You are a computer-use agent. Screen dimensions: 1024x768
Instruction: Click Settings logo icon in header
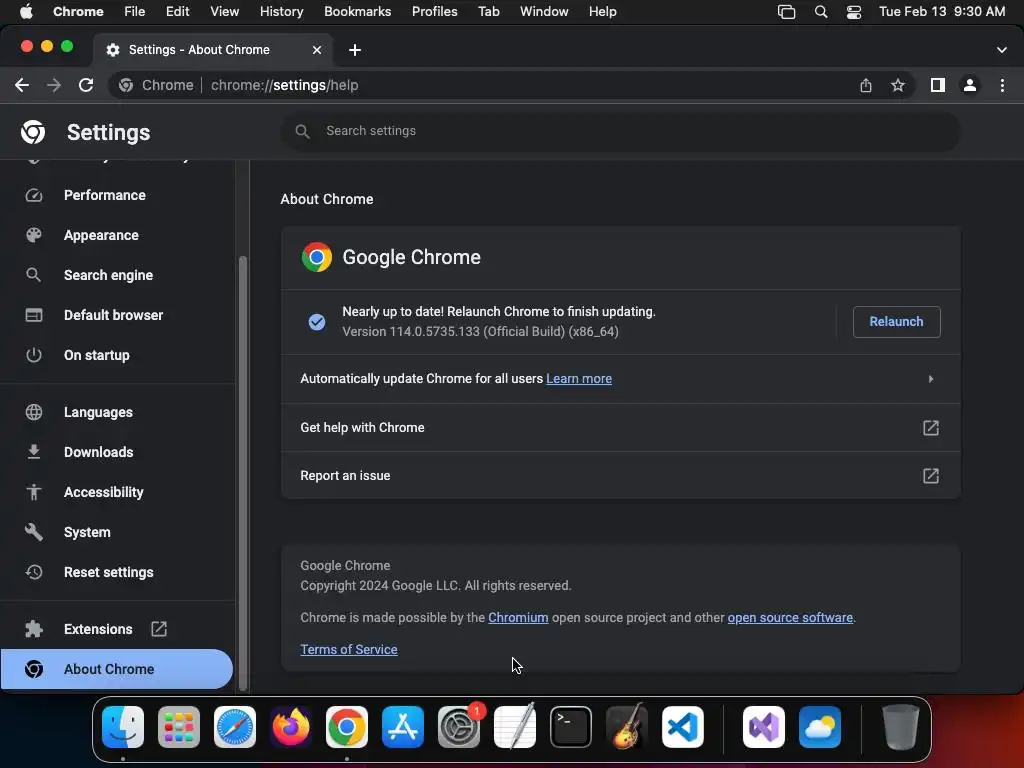33,133
